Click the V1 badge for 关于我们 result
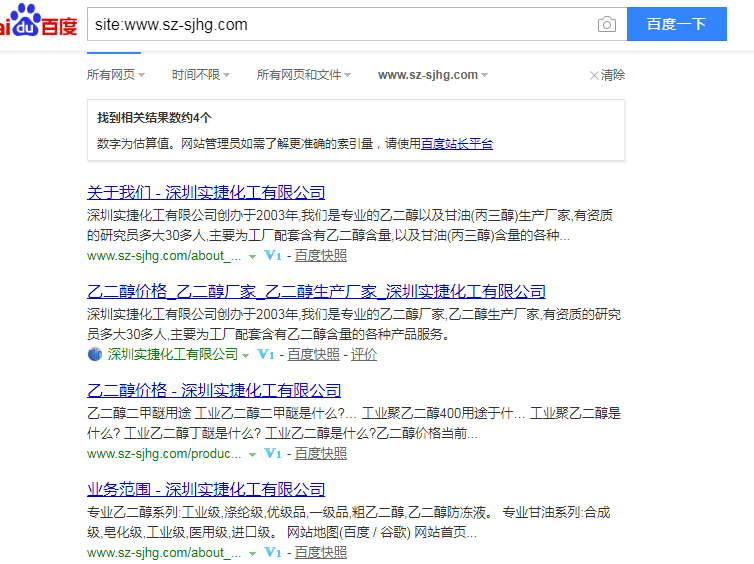Screen dimensions: 754x564 273,255
